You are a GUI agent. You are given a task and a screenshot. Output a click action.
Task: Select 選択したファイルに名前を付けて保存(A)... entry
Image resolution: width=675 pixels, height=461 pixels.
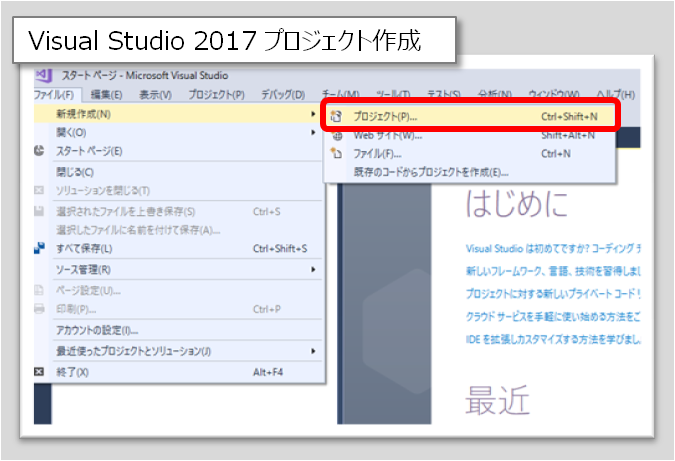179,230
